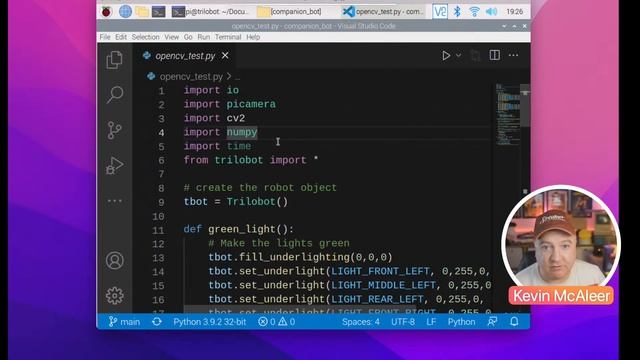Click the comment create the robot object

(260, 188)
